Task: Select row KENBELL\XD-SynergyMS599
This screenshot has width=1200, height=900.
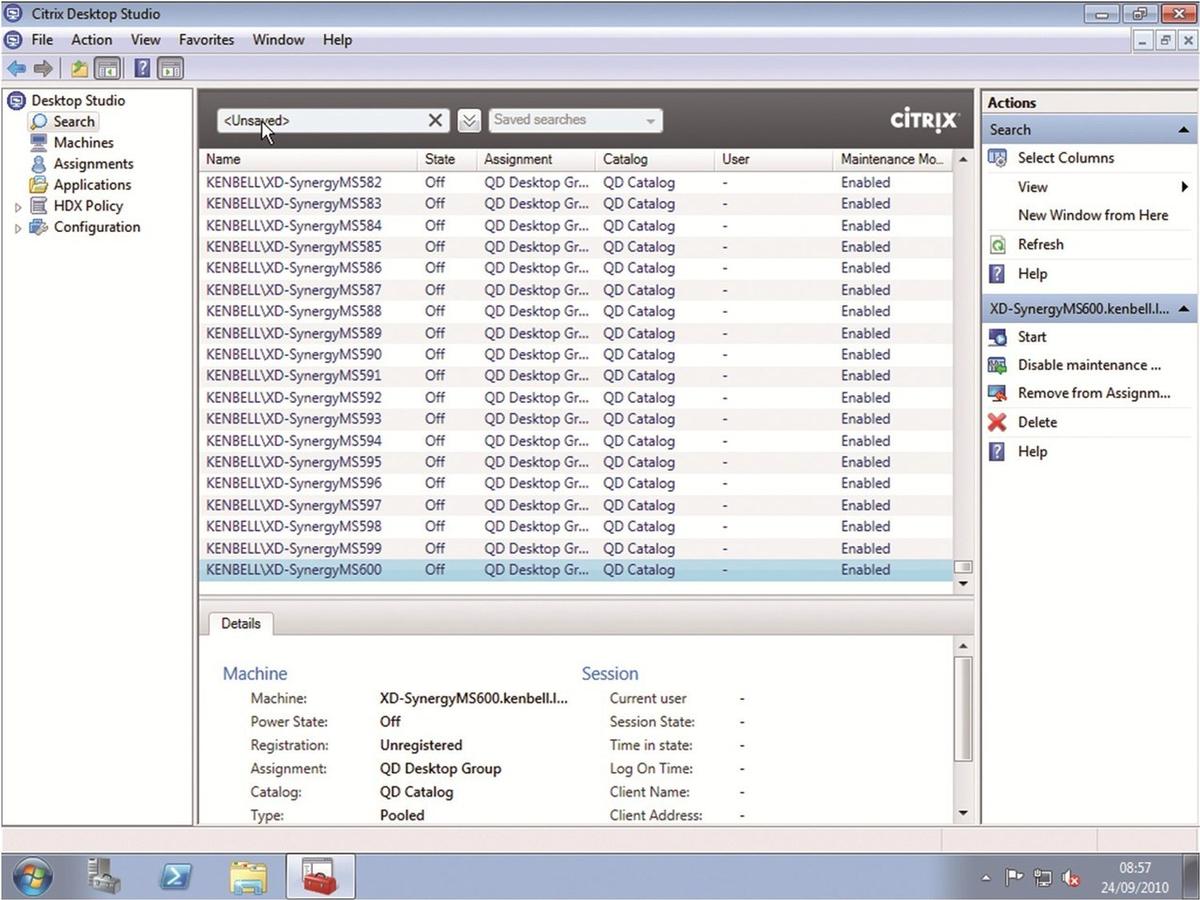Action: [x=577, y=548]
